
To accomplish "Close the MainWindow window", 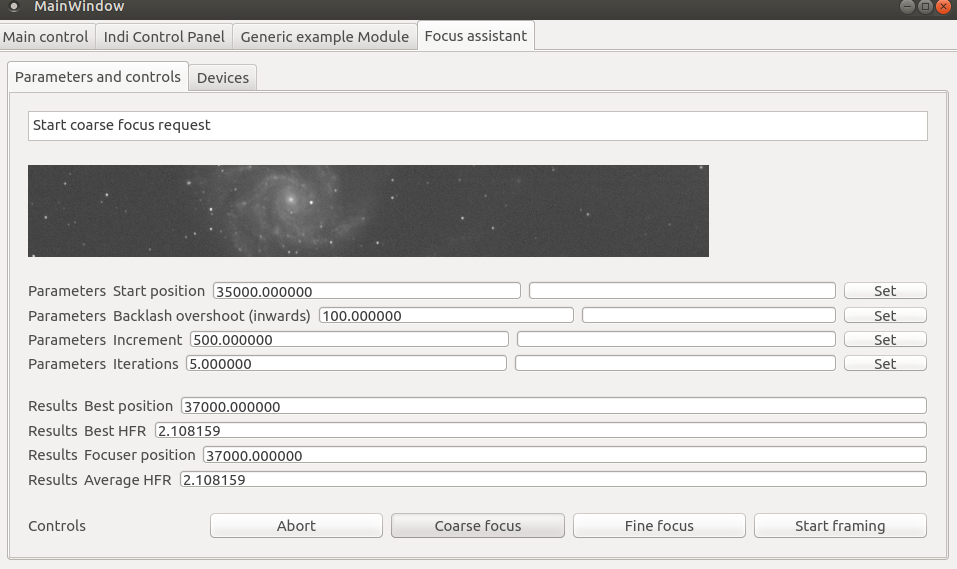I will point(943,7).
